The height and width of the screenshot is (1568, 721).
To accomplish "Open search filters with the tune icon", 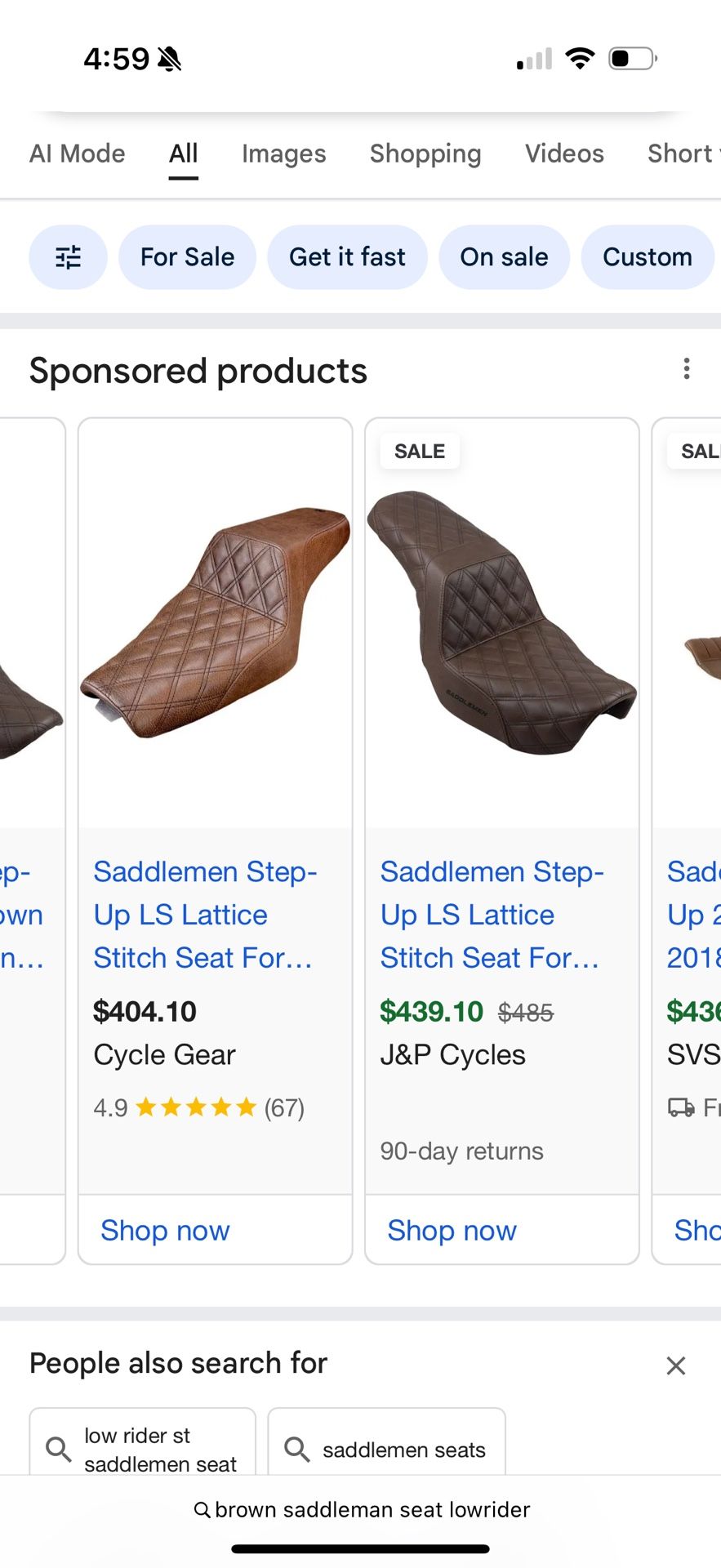I will pyautogui.click(x=68, y=256).
